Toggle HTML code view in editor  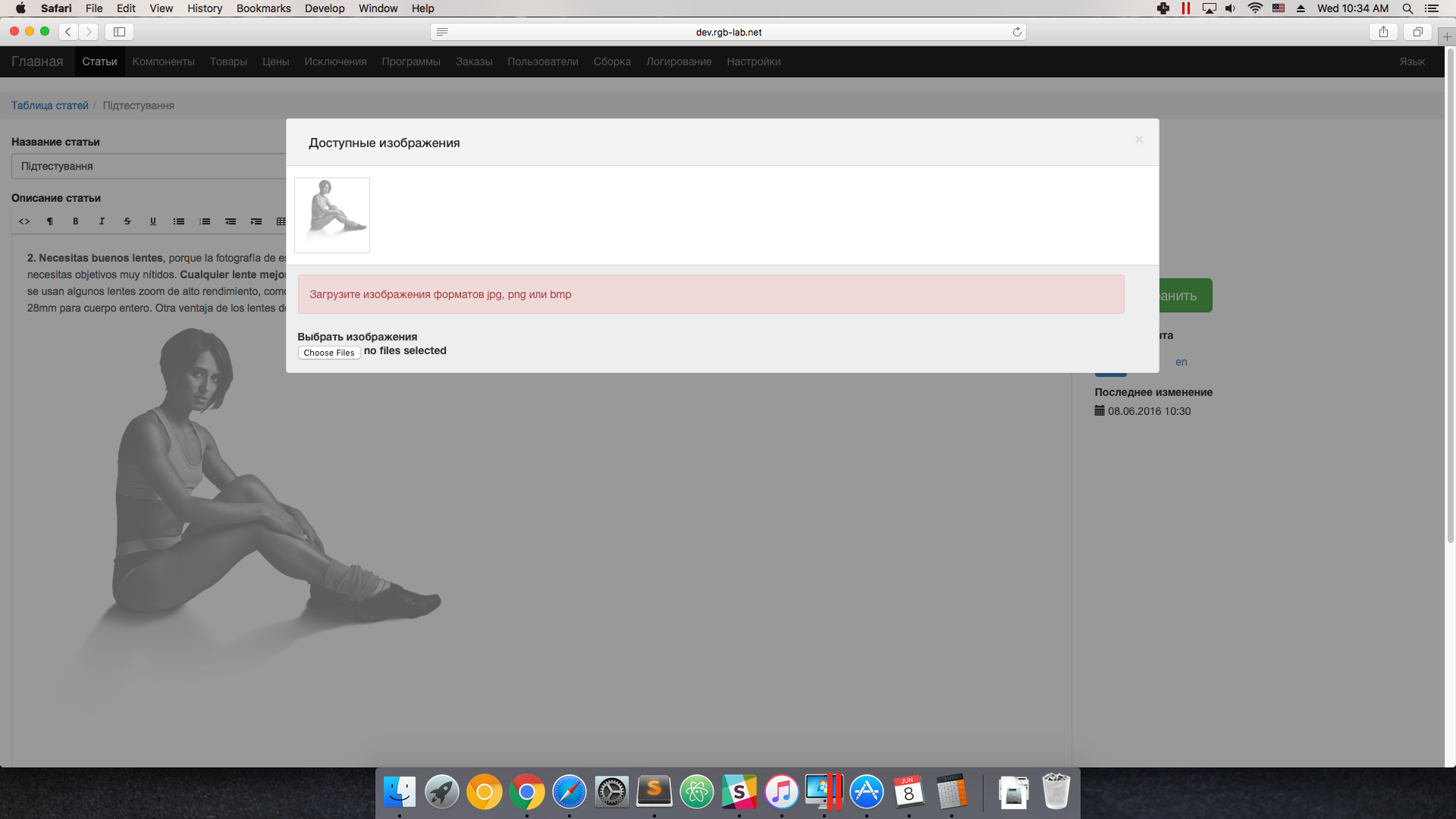24,221
